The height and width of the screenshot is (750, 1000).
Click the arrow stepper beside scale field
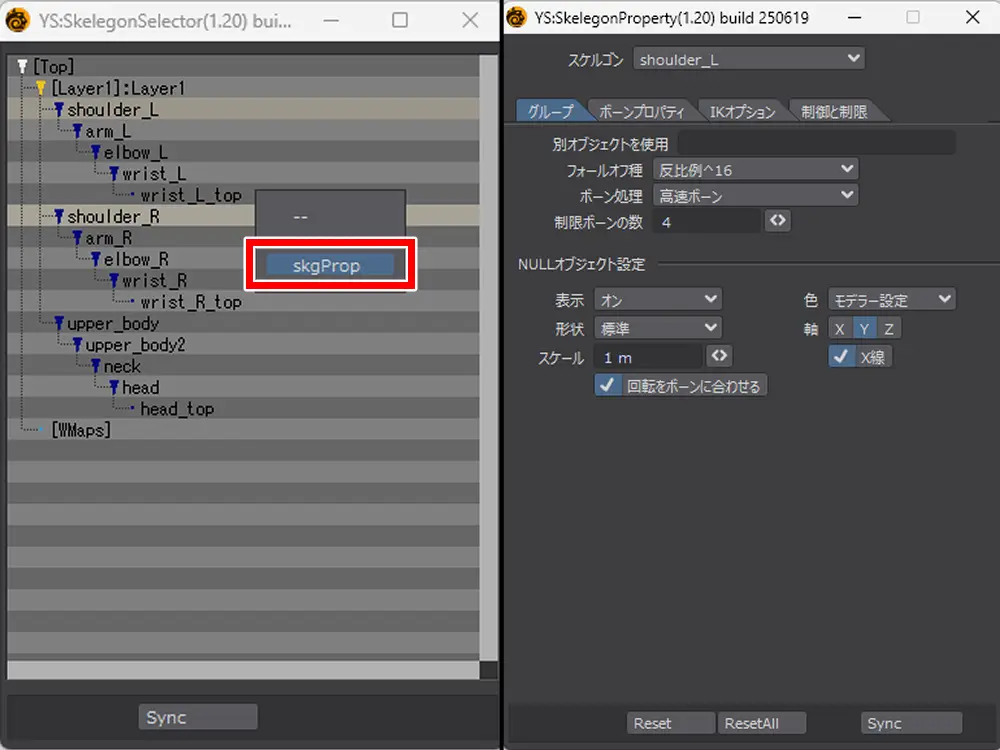718,357
